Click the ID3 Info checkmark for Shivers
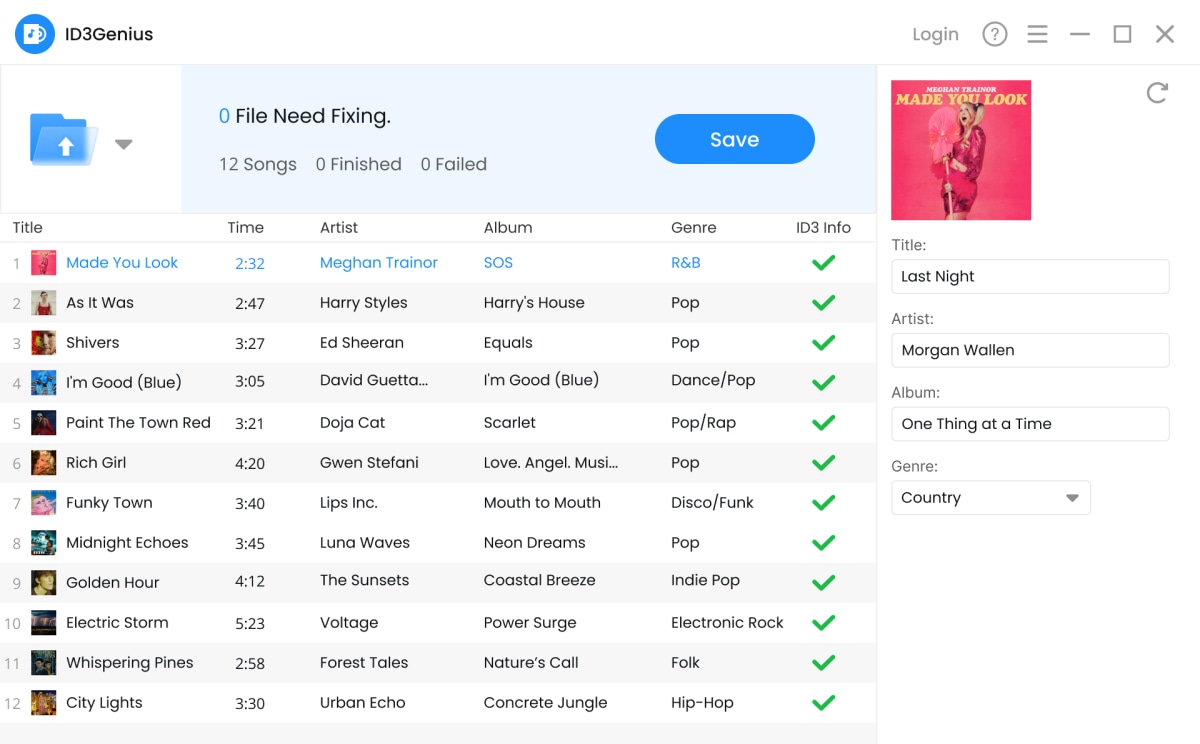Image resolution: width=1200 pixels, height=744 pixels. point(823,343)
